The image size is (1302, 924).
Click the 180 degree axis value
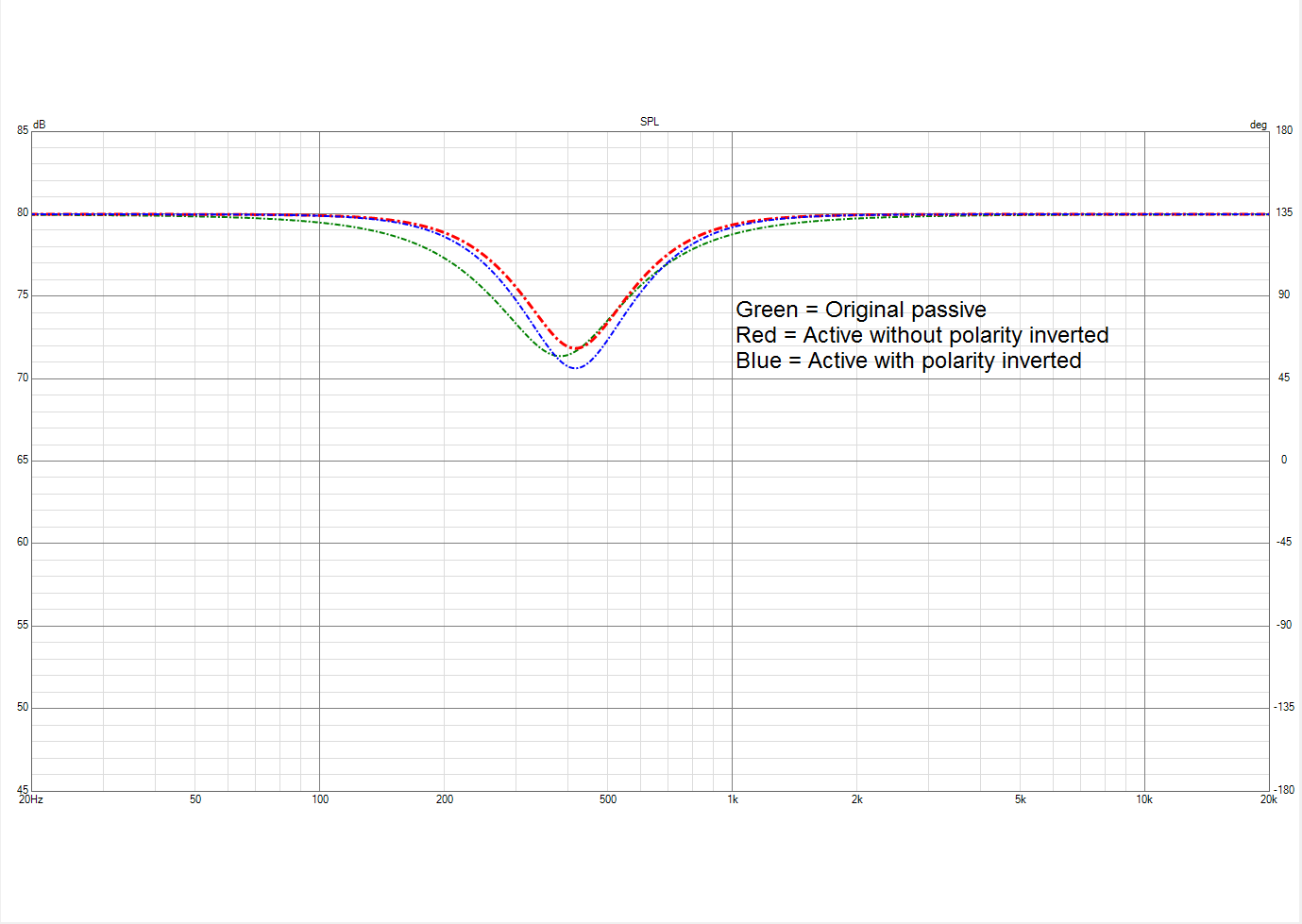[x=1284, y=130]
